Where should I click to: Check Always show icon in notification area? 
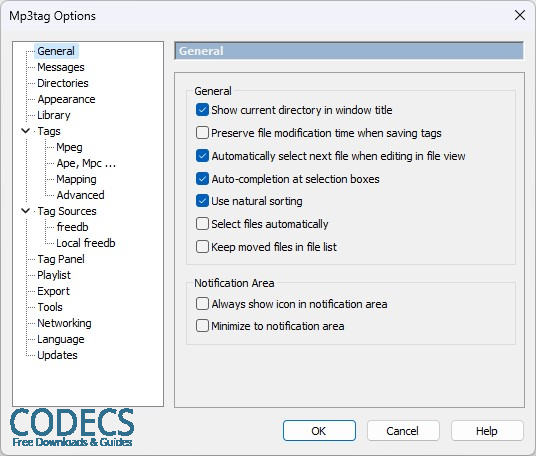click(202, 304)
